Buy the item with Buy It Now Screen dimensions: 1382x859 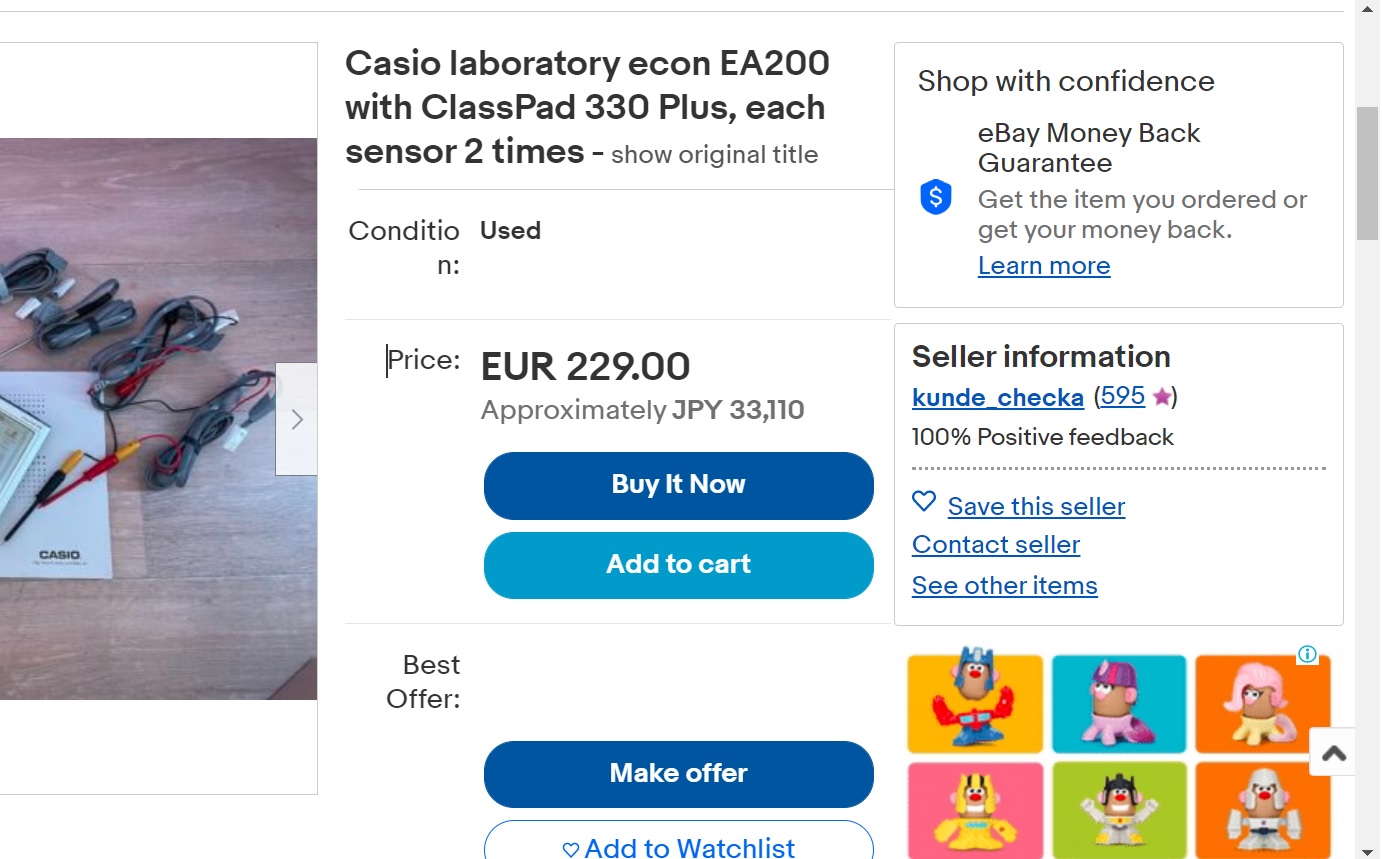[x=679, y=485]
